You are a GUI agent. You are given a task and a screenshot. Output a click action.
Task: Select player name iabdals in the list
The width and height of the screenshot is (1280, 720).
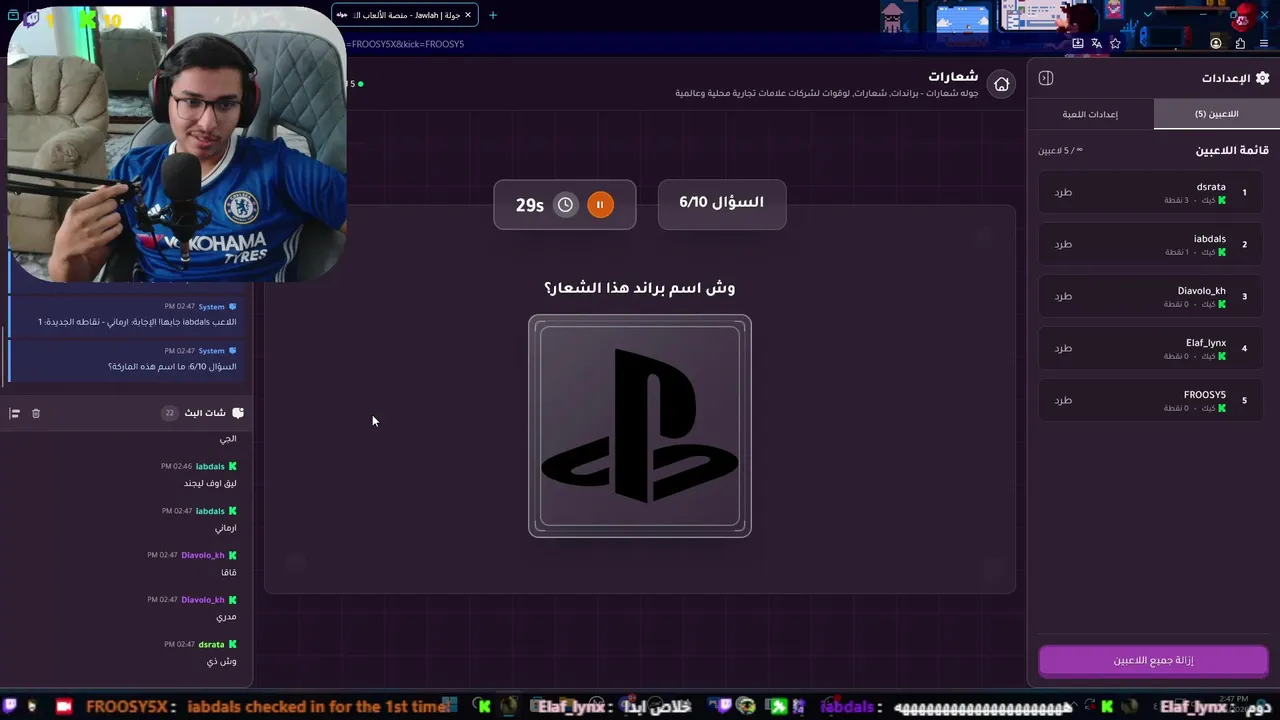click(x=1210, y=239)
